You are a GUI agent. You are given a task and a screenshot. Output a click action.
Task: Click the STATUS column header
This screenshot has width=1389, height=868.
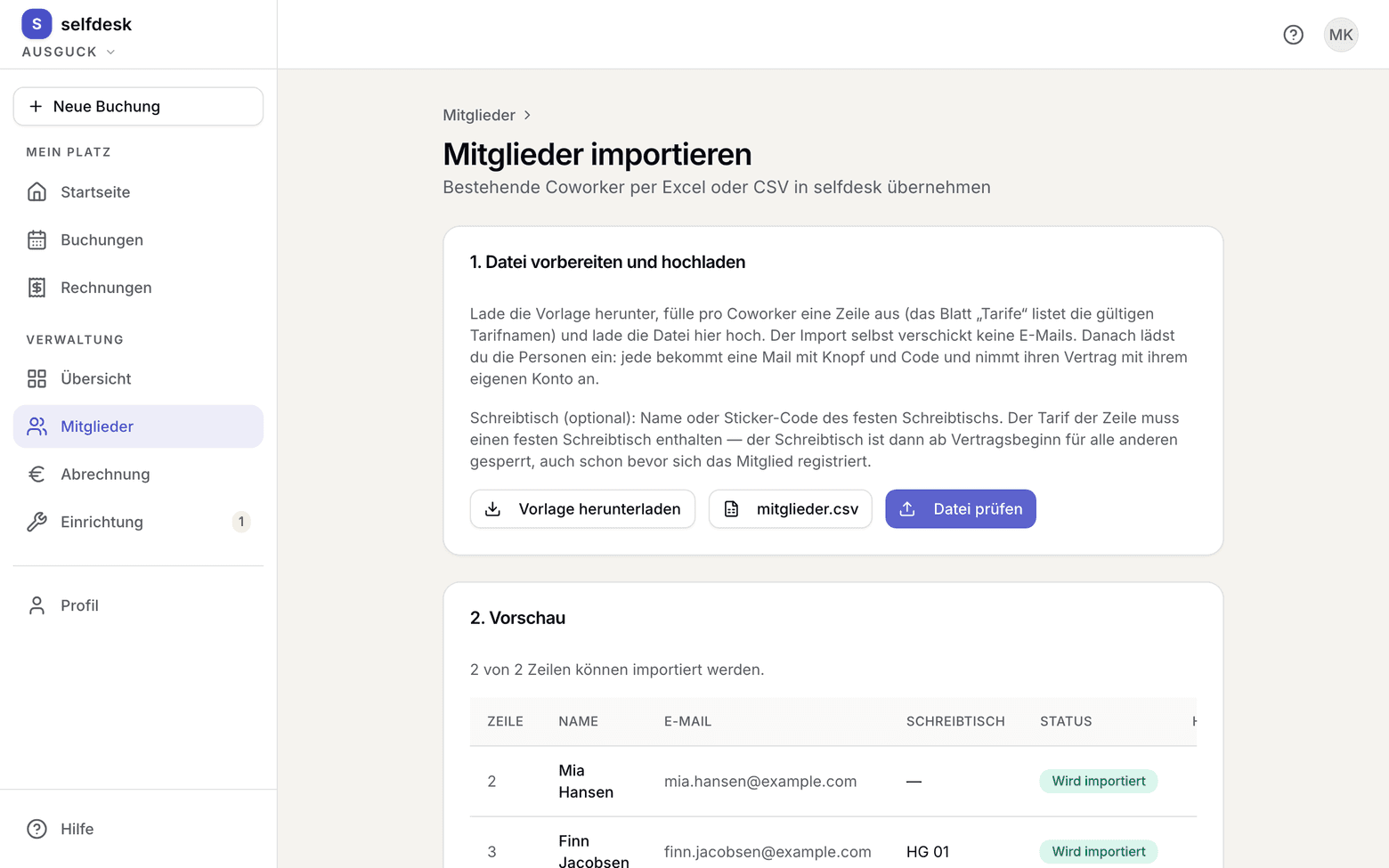[1066, 722]
